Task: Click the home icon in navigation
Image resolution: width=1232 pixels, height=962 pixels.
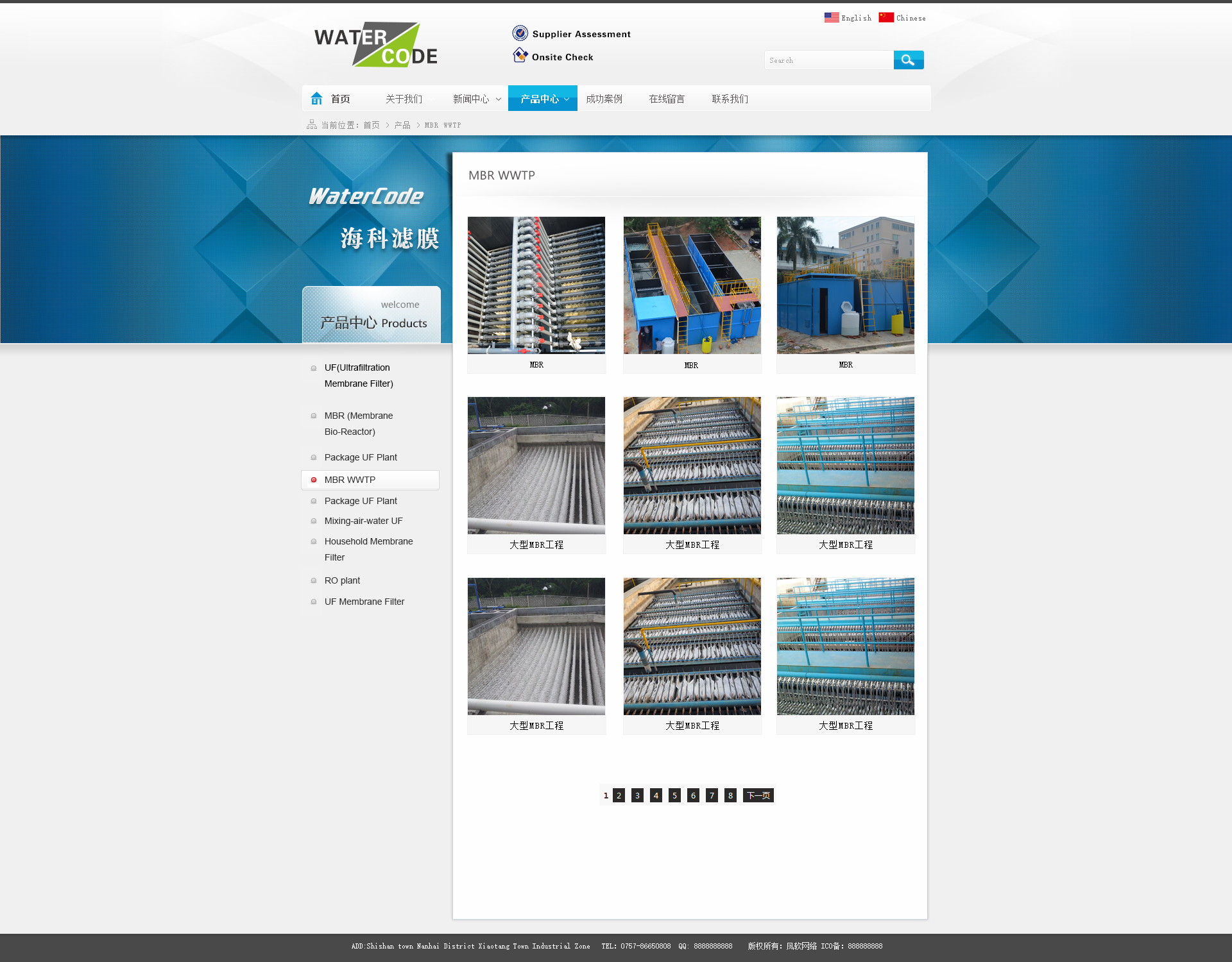Action: (316, 98)
